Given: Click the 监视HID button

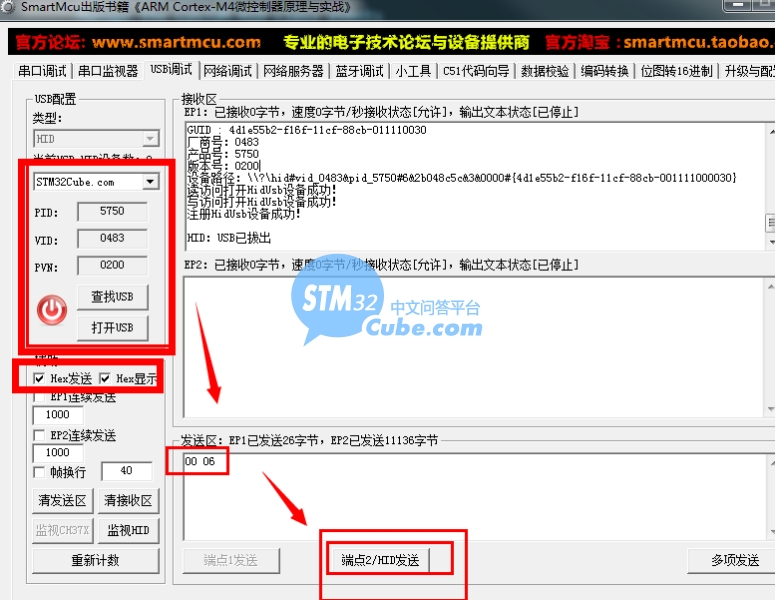Looking at the screenshot, I should coord(129,531).
